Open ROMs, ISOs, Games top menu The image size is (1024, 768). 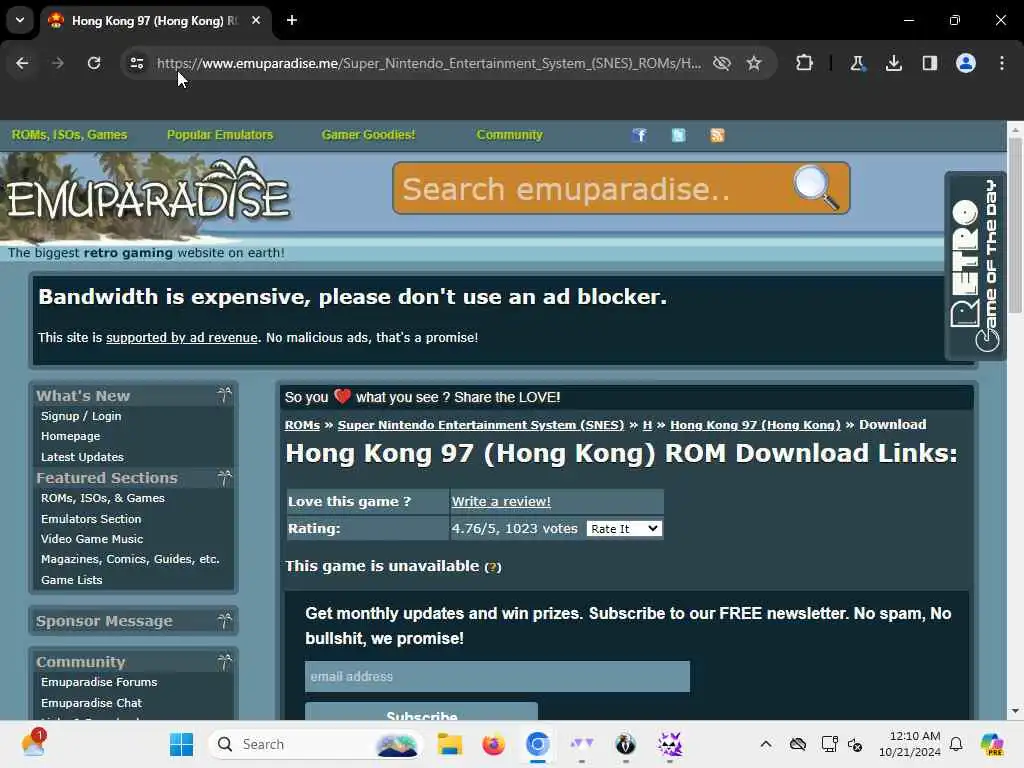point(69,135)
